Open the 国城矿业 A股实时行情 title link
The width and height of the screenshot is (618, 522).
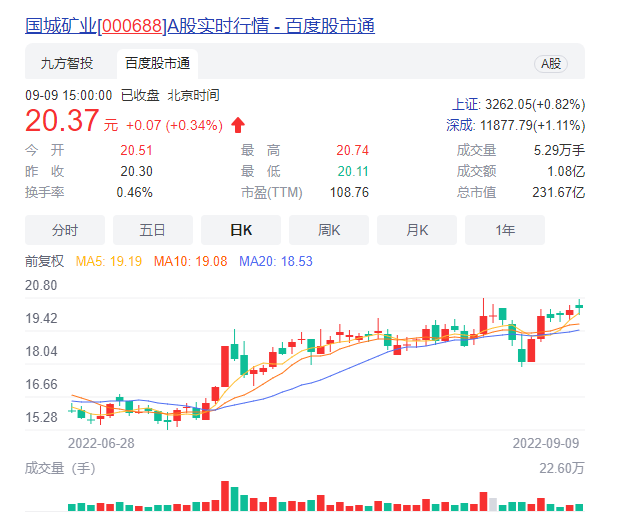click(200, 26)
